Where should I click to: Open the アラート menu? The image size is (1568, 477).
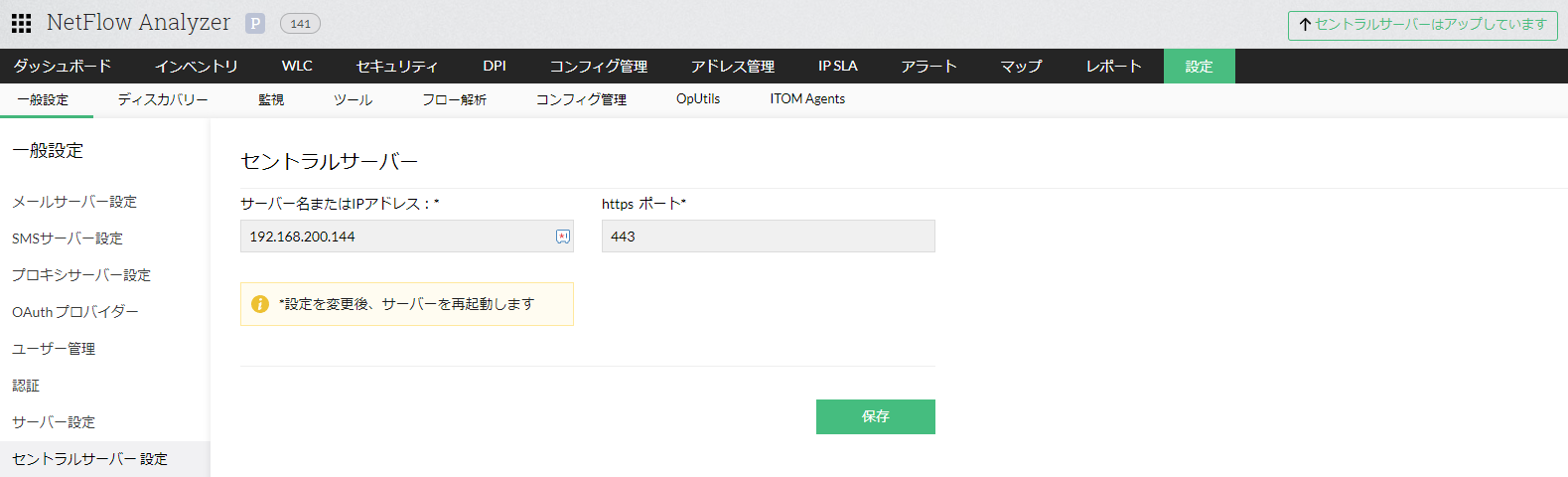tap(928, 67)
